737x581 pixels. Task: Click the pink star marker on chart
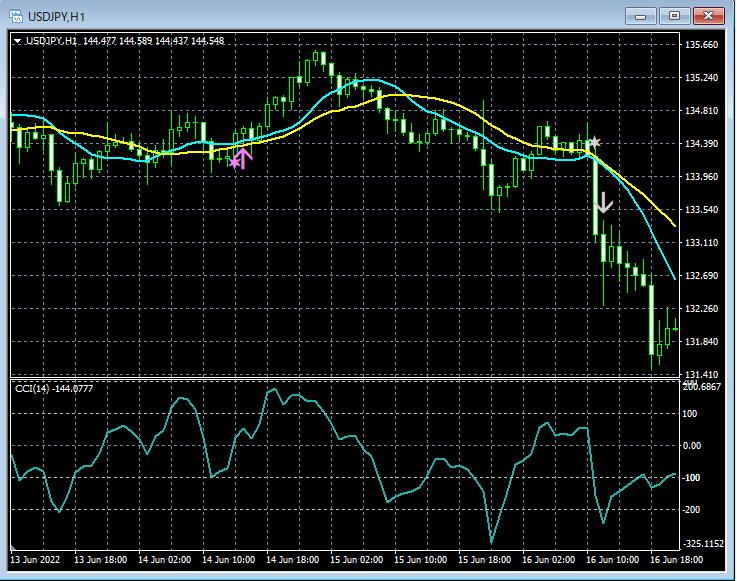point(235,160)
